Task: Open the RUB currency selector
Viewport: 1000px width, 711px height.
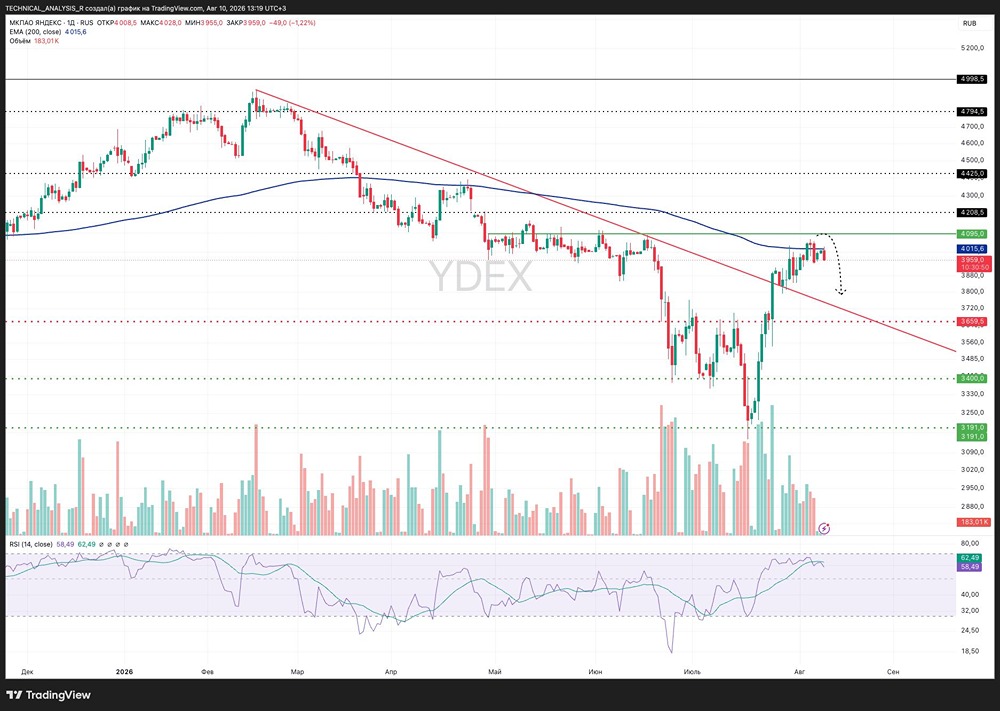Action: 969,24
